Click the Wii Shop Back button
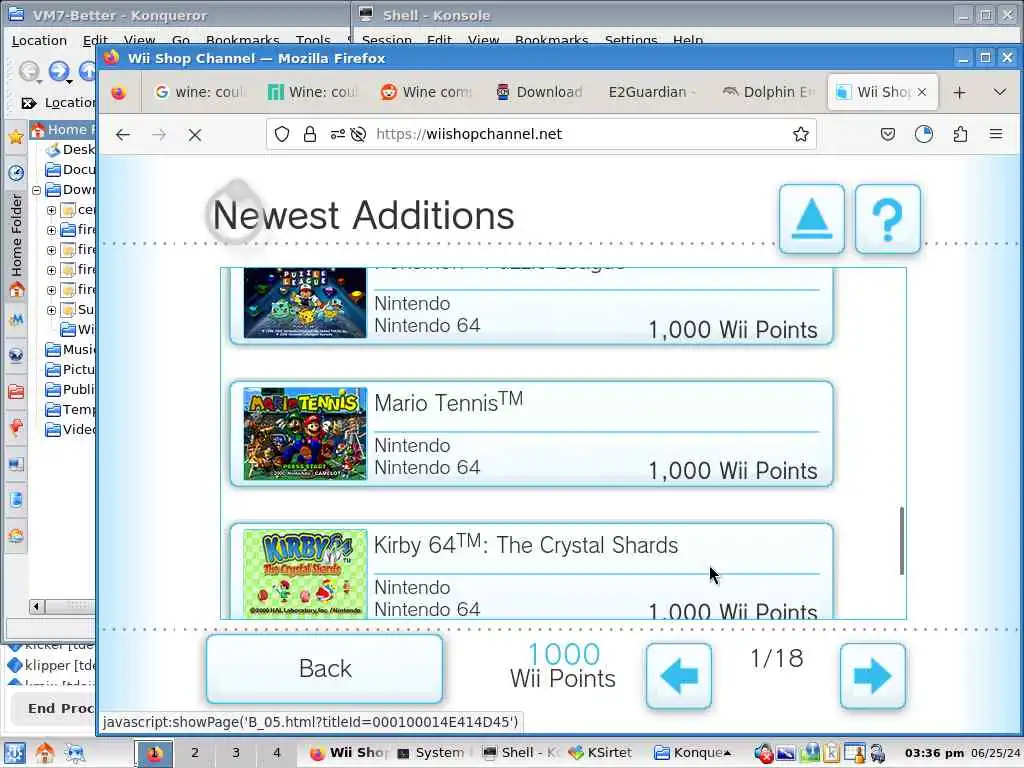The height and width of the screenshot is (768, 1024). tap(325, 668)
